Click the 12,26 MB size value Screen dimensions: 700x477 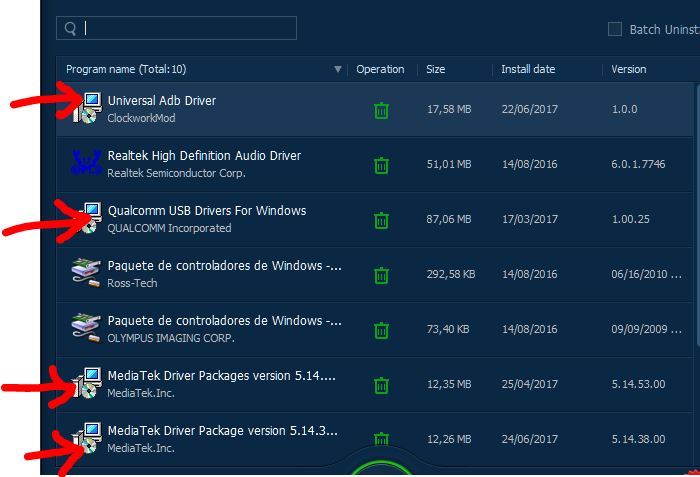[449, 439]
